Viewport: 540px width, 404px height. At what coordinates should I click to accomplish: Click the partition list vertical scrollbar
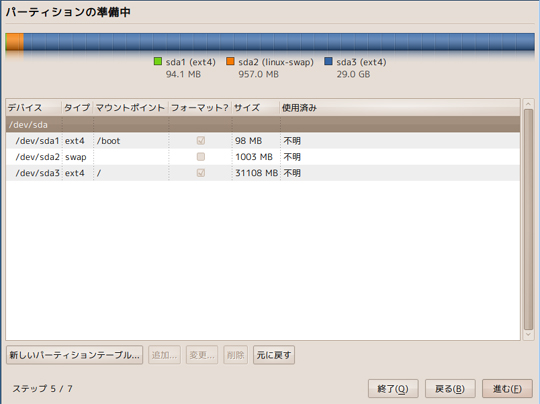click(528, 219)
